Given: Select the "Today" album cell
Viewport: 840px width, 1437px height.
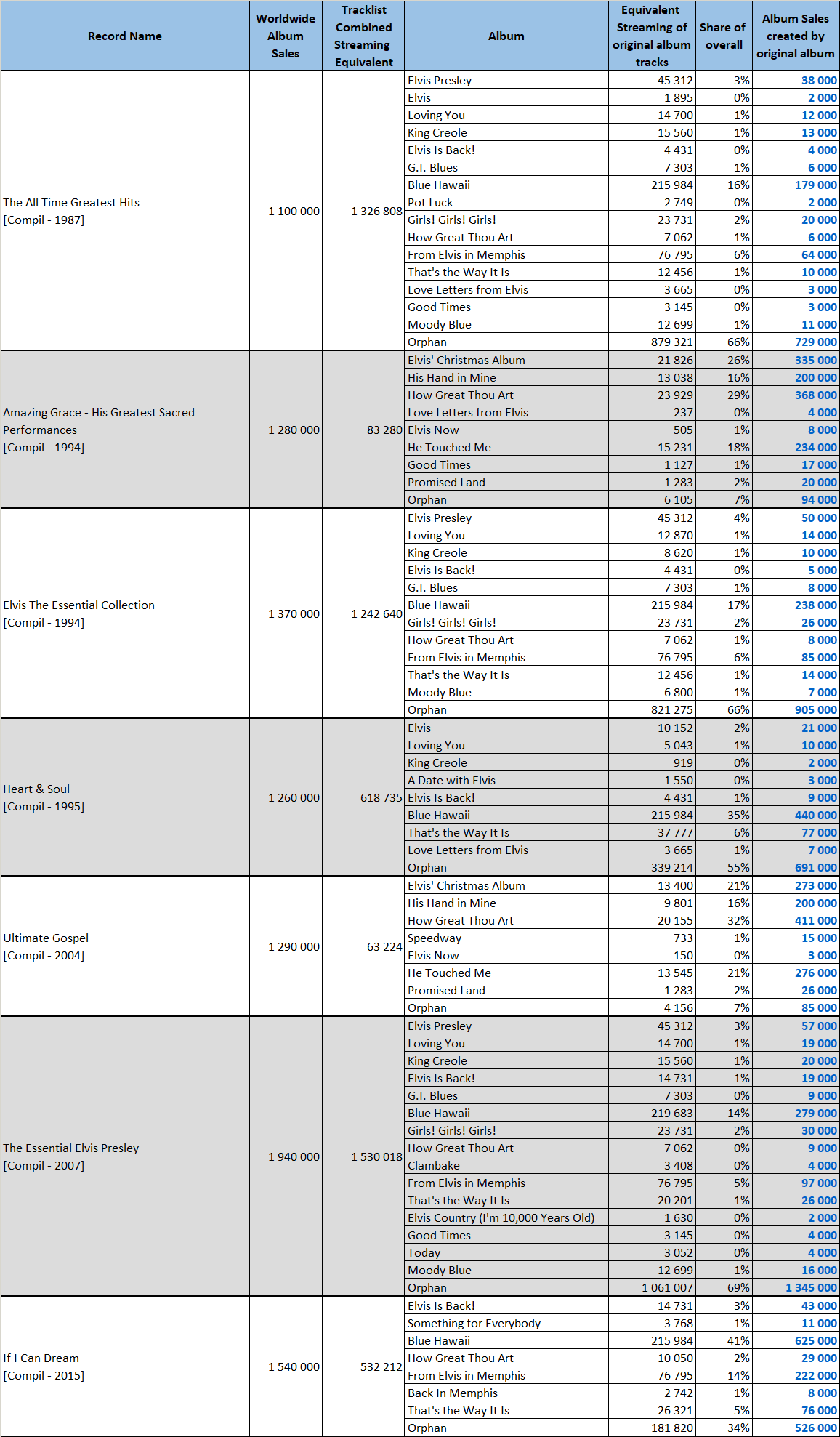Looking at the screenshot, I should (x=506, y=1252).
